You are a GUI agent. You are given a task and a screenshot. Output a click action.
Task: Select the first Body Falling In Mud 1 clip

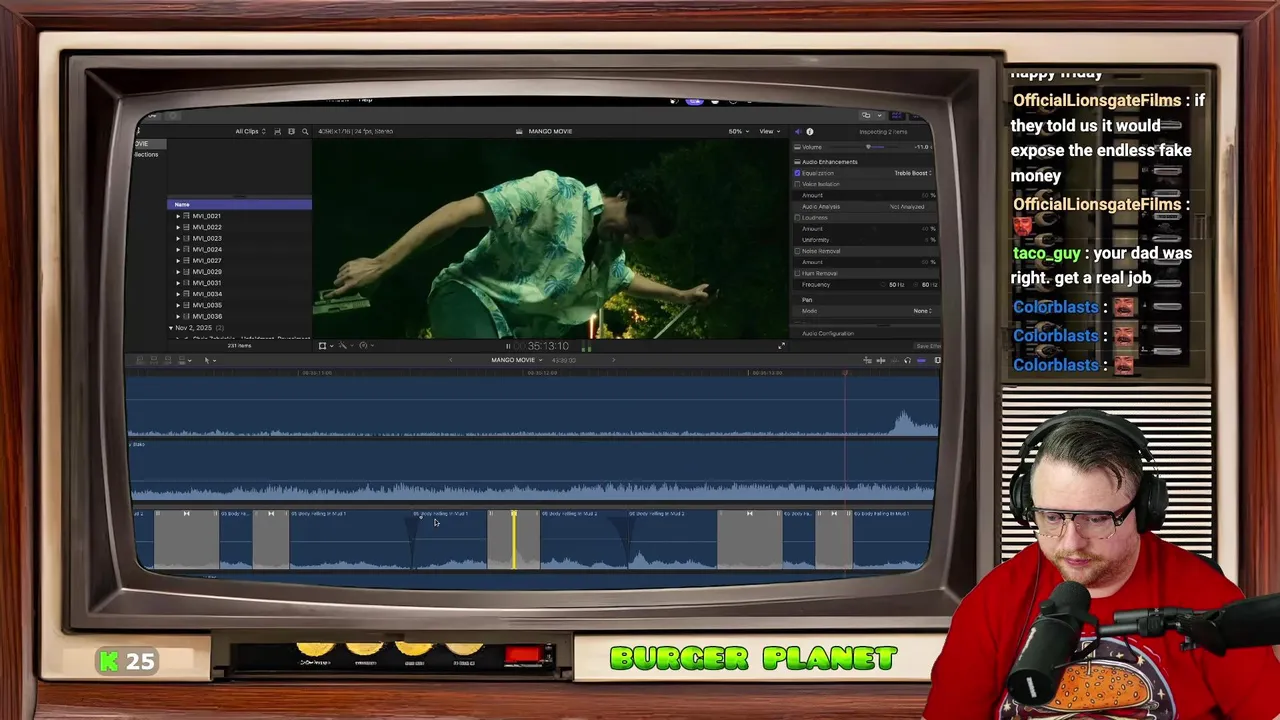point(350,540)
